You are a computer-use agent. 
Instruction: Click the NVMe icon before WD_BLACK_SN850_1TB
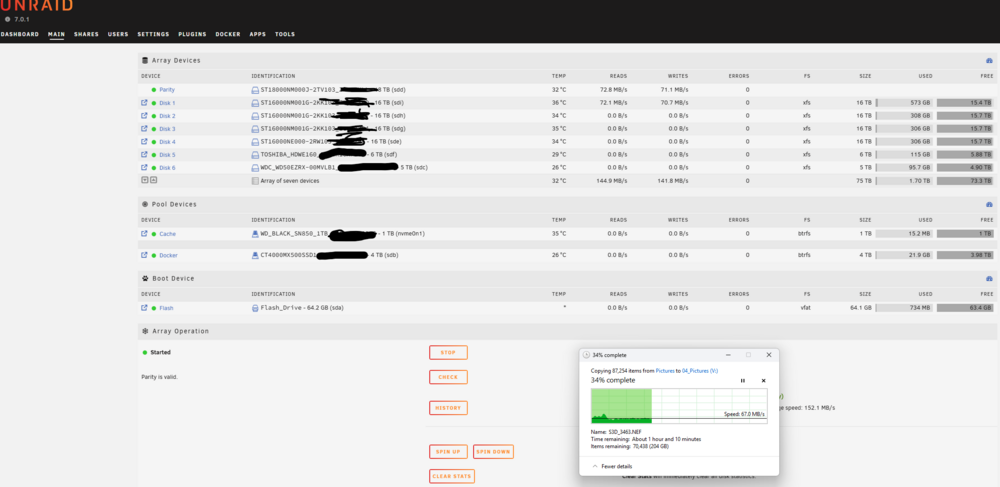255,234
